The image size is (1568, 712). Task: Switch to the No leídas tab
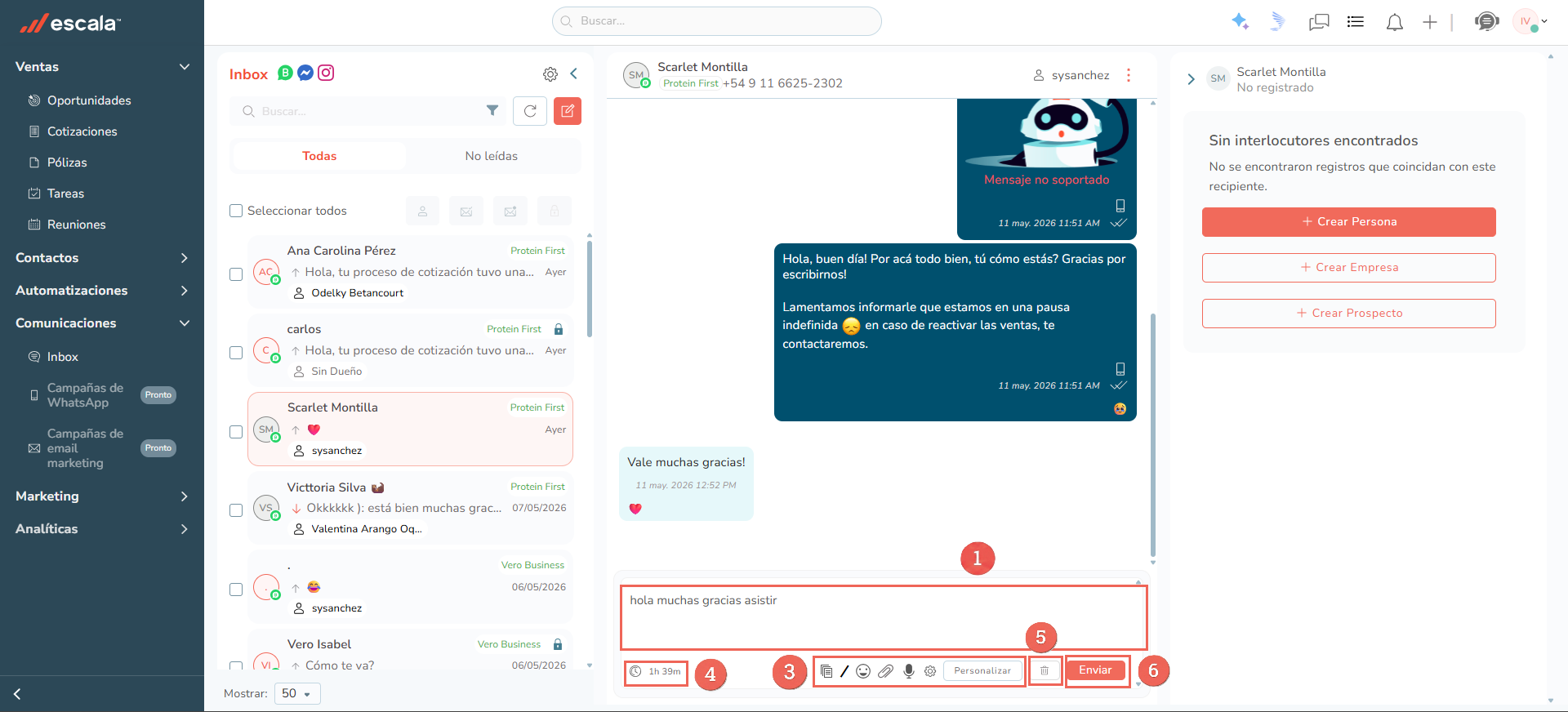click(492, 156)
